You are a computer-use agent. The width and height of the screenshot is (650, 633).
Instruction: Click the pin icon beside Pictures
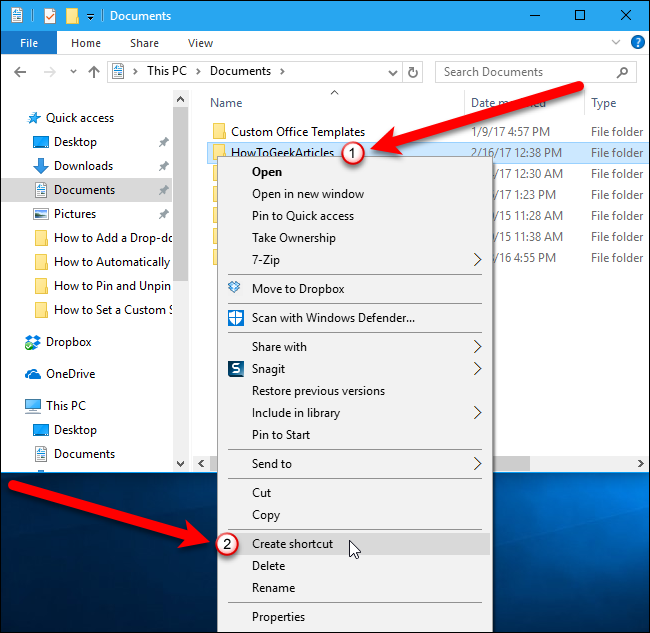click(164, 214)
